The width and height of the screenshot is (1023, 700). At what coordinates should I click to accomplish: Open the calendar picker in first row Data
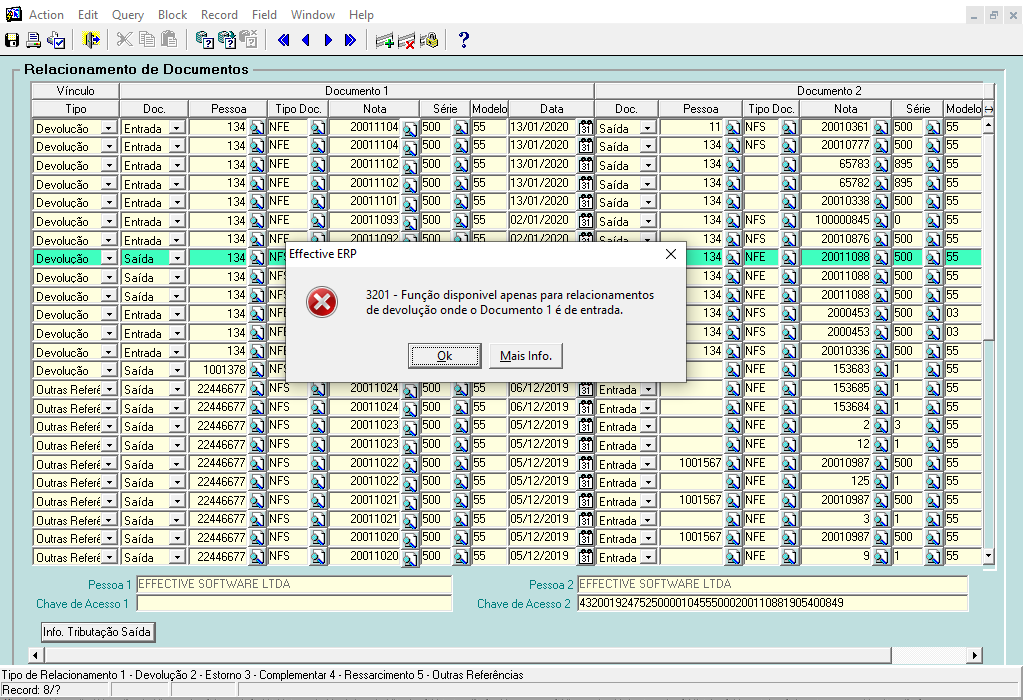pos(586,128)
